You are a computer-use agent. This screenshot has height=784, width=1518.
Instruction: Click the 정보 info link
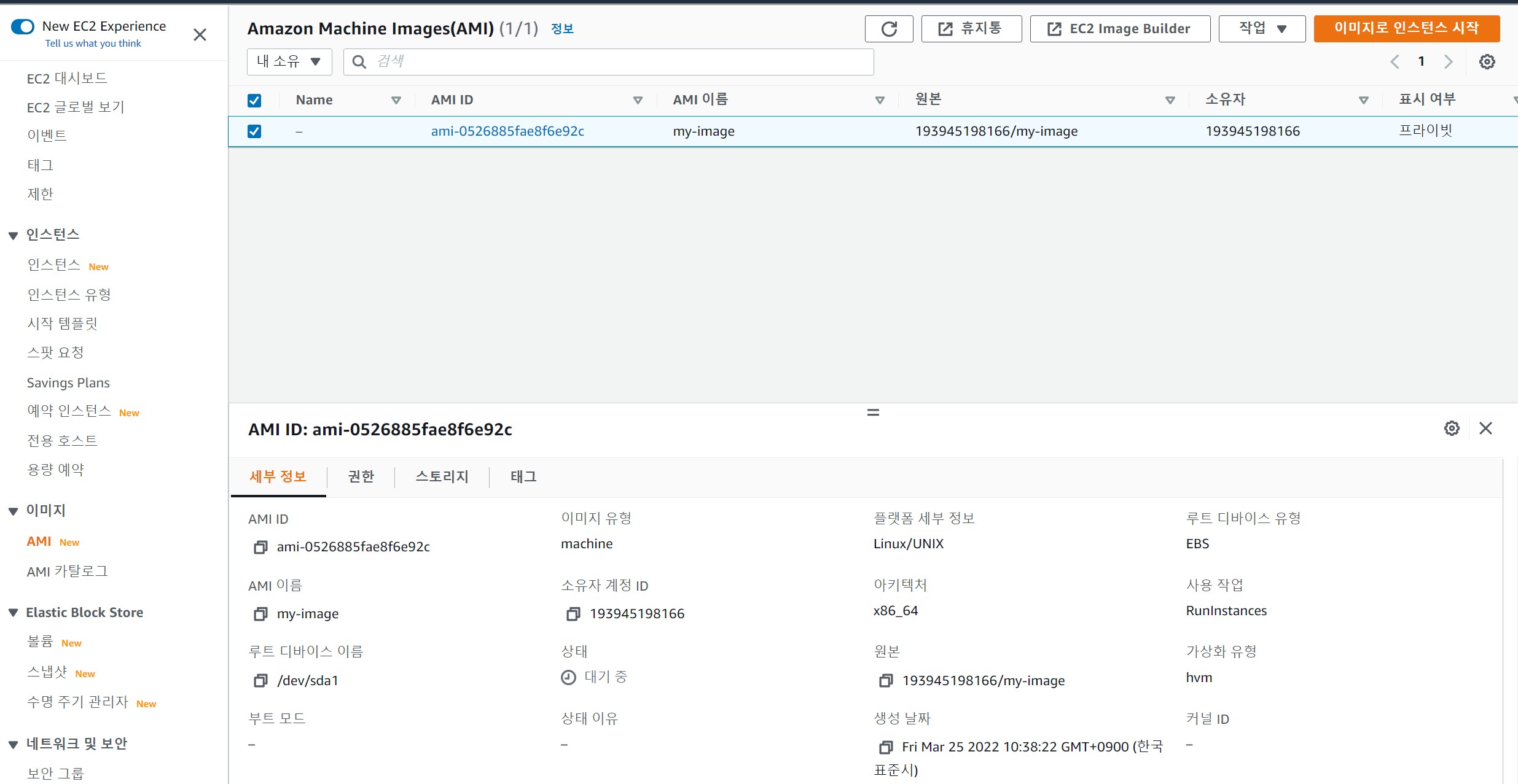click(562, 29)
